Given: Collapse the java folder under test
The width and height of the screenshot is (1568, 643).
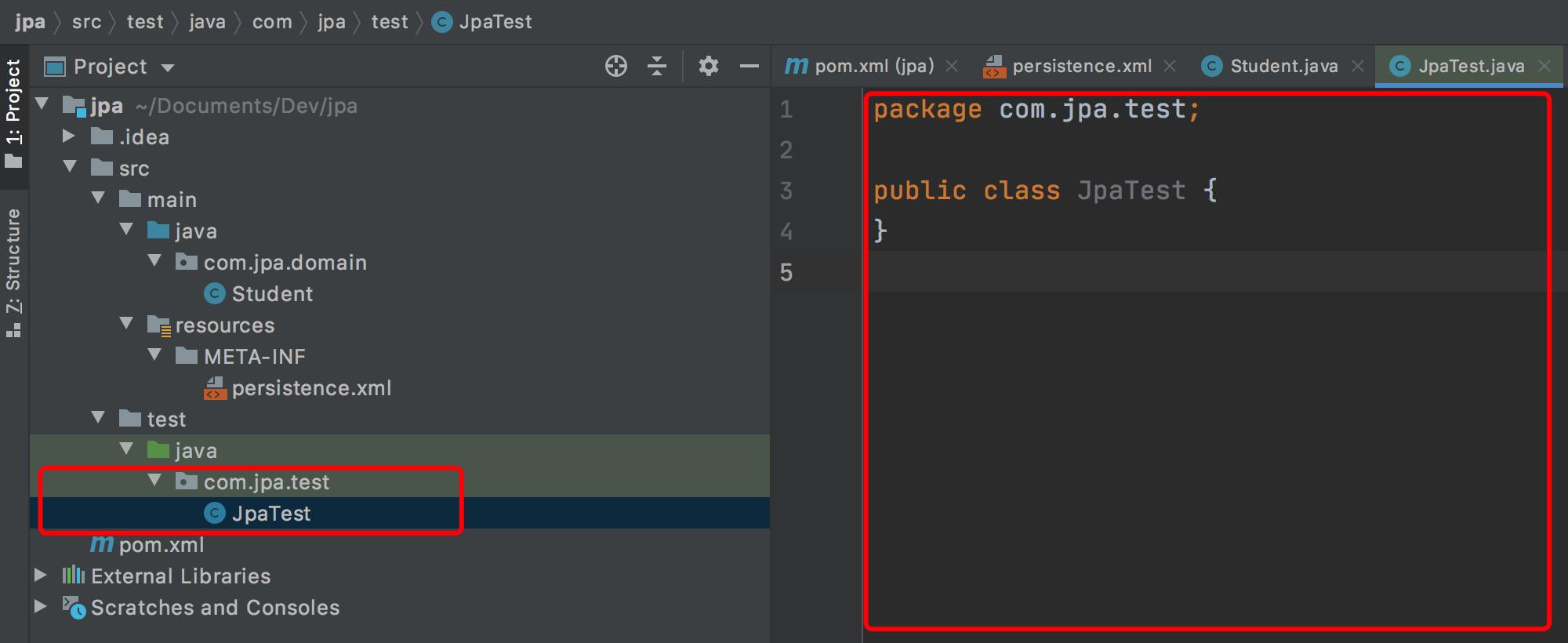Looking at the screenshot, I should pos(127,449).
